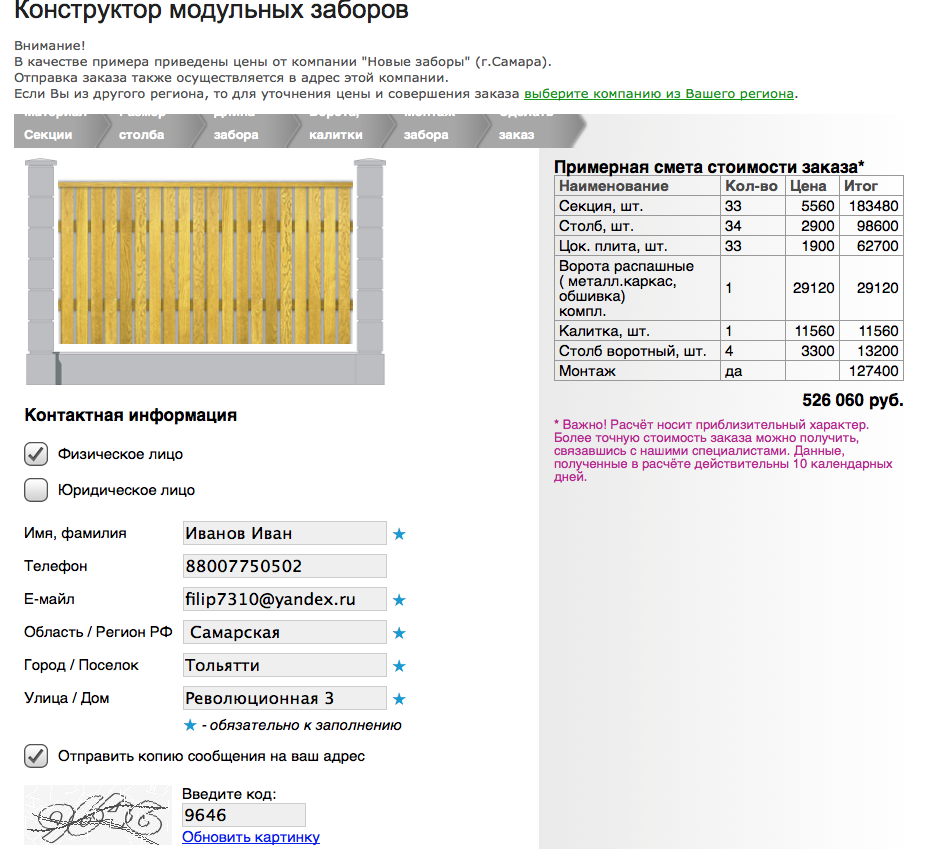Click into the 'Е-майл' field
Image resolution: width=933 pixels, height=849 pixels.
(x=284, y=599)
